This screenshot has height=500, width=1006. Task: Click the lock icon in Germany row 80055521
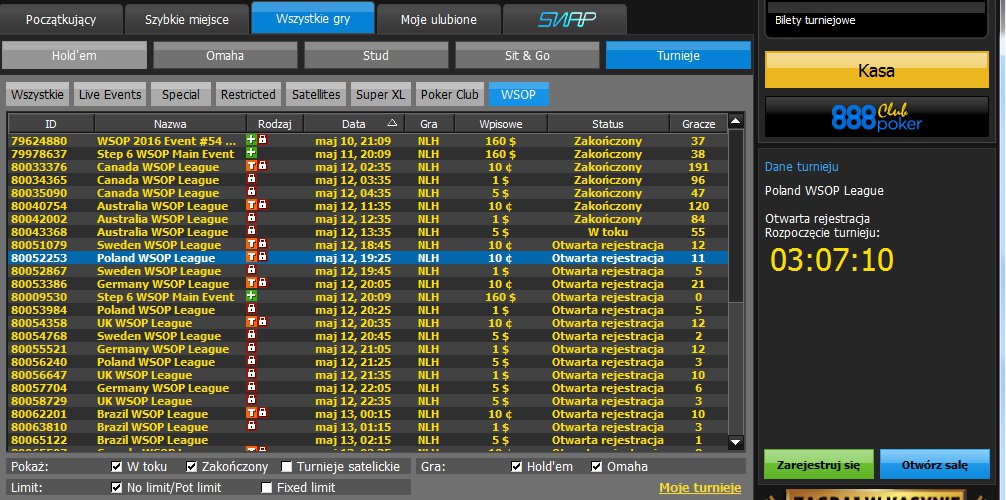click(x=252, y=349)
